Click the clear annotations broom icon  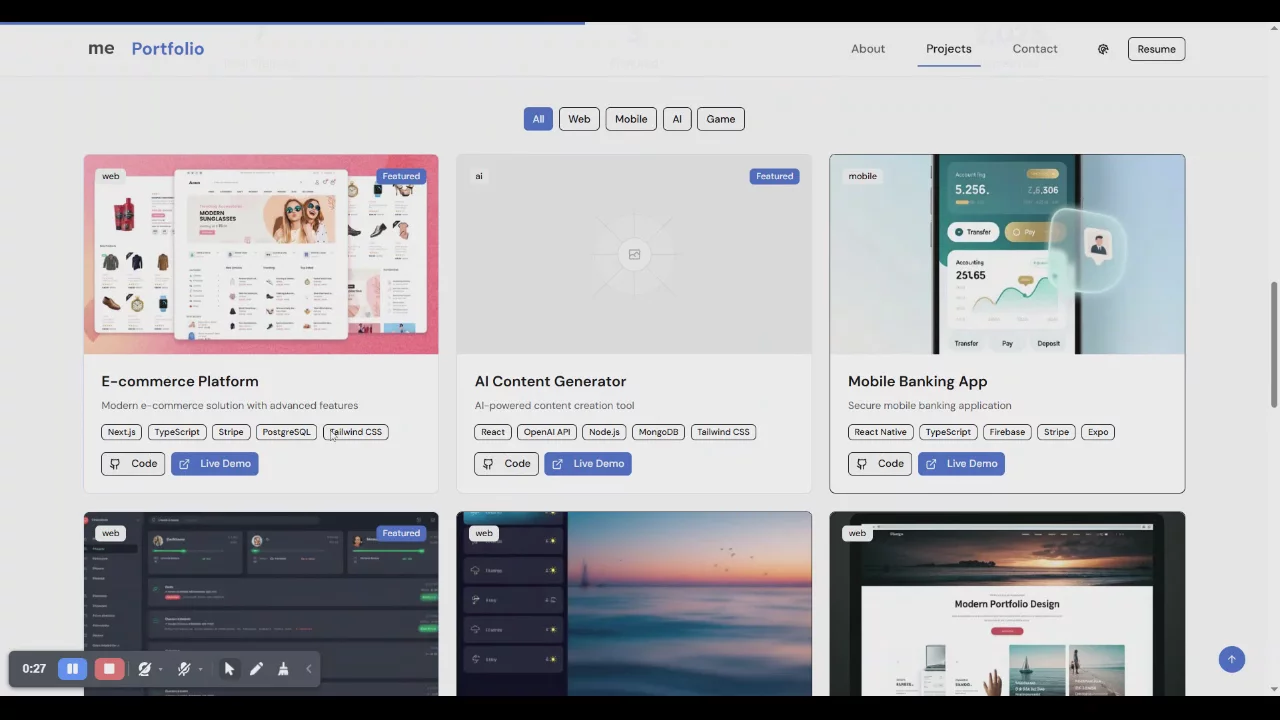click(283, 669)
